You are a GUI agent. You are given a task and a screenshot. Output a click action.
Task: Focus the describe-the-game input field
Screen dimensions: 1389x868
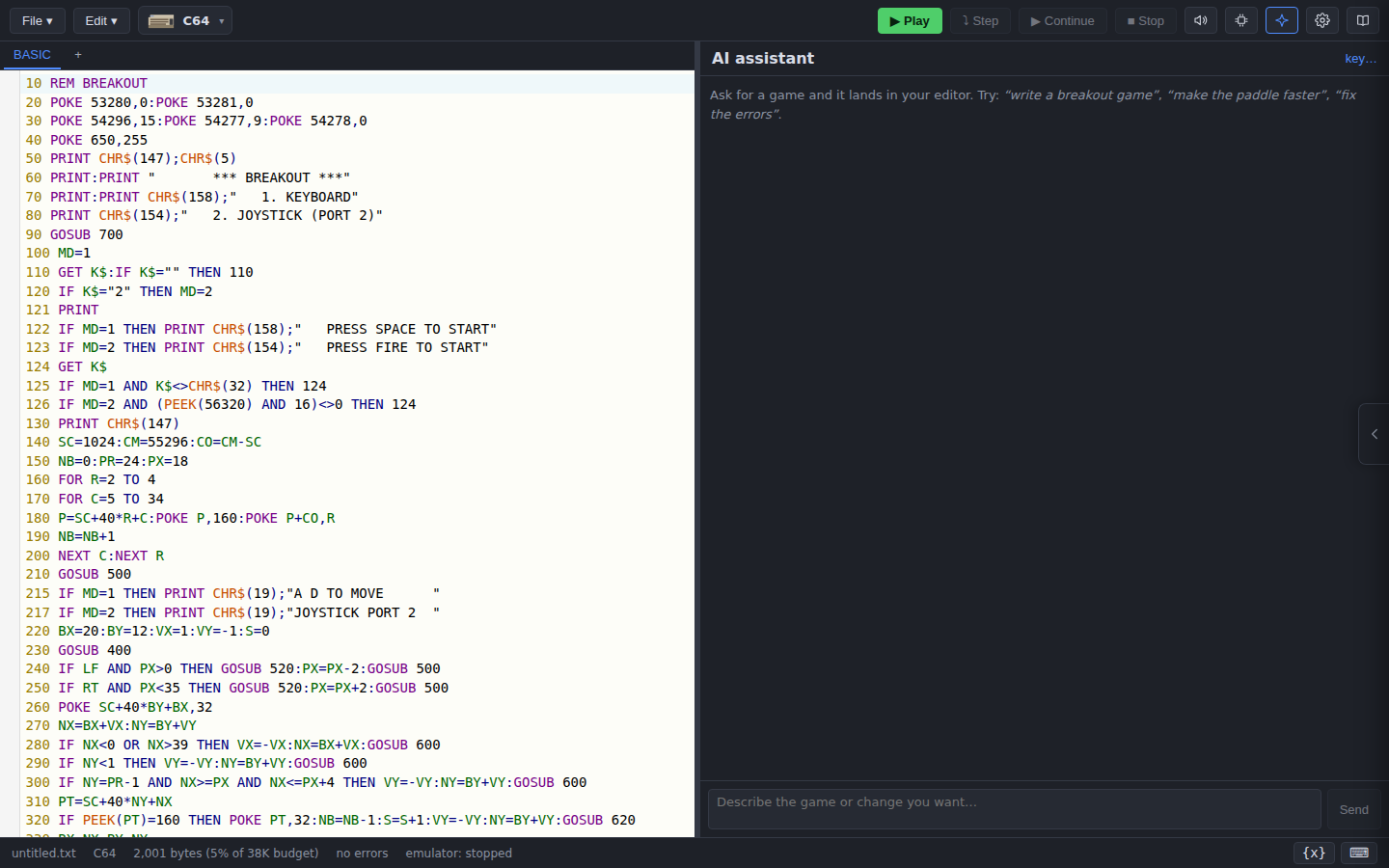[x=1015, y=809]
